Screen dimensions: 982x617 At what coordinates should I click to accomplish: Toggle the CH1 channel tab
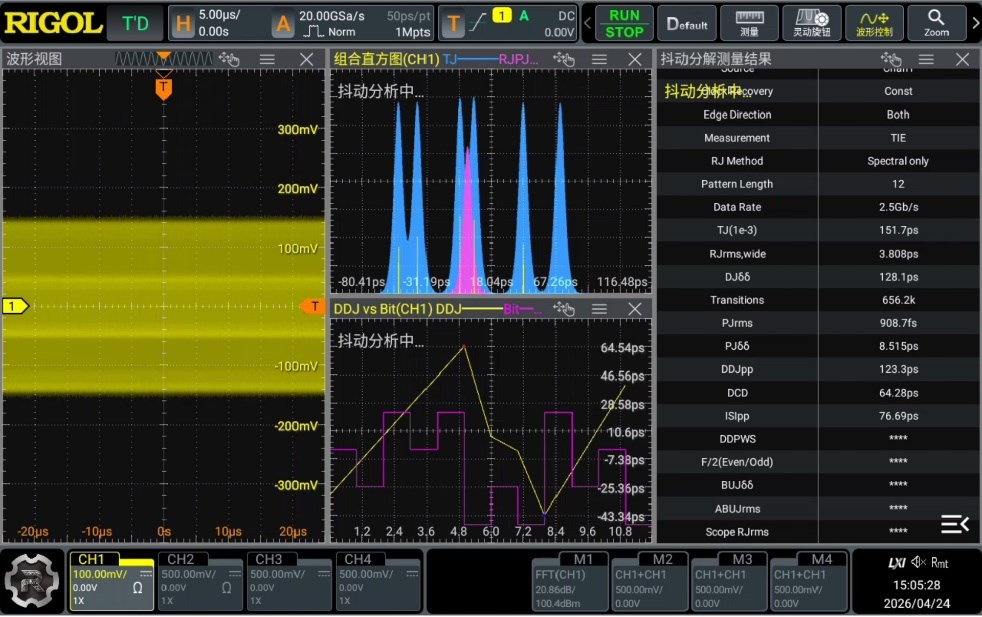pyautogui.click(x=111, y=581)
